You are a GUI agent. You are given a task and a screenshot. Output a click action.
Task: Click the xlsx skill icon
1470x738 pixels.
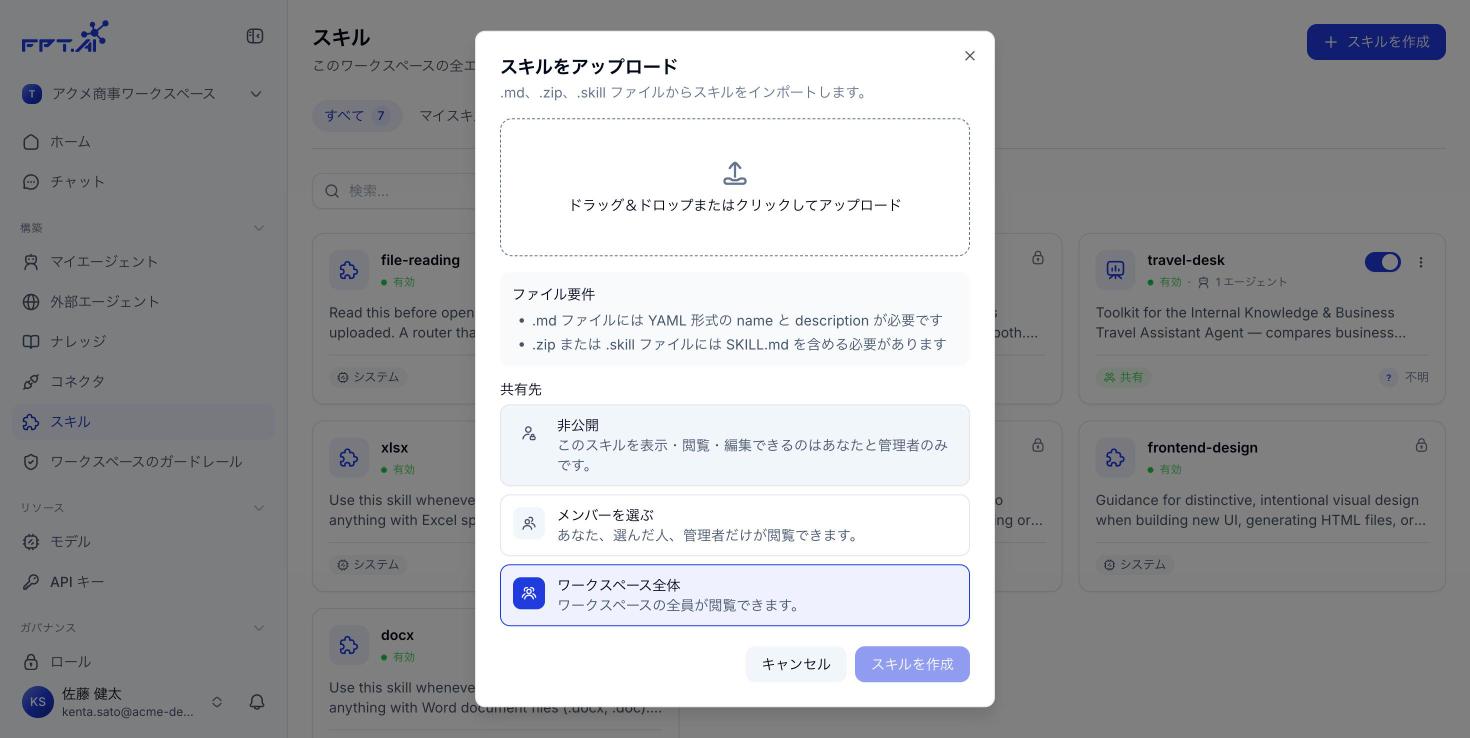[349, 458]
